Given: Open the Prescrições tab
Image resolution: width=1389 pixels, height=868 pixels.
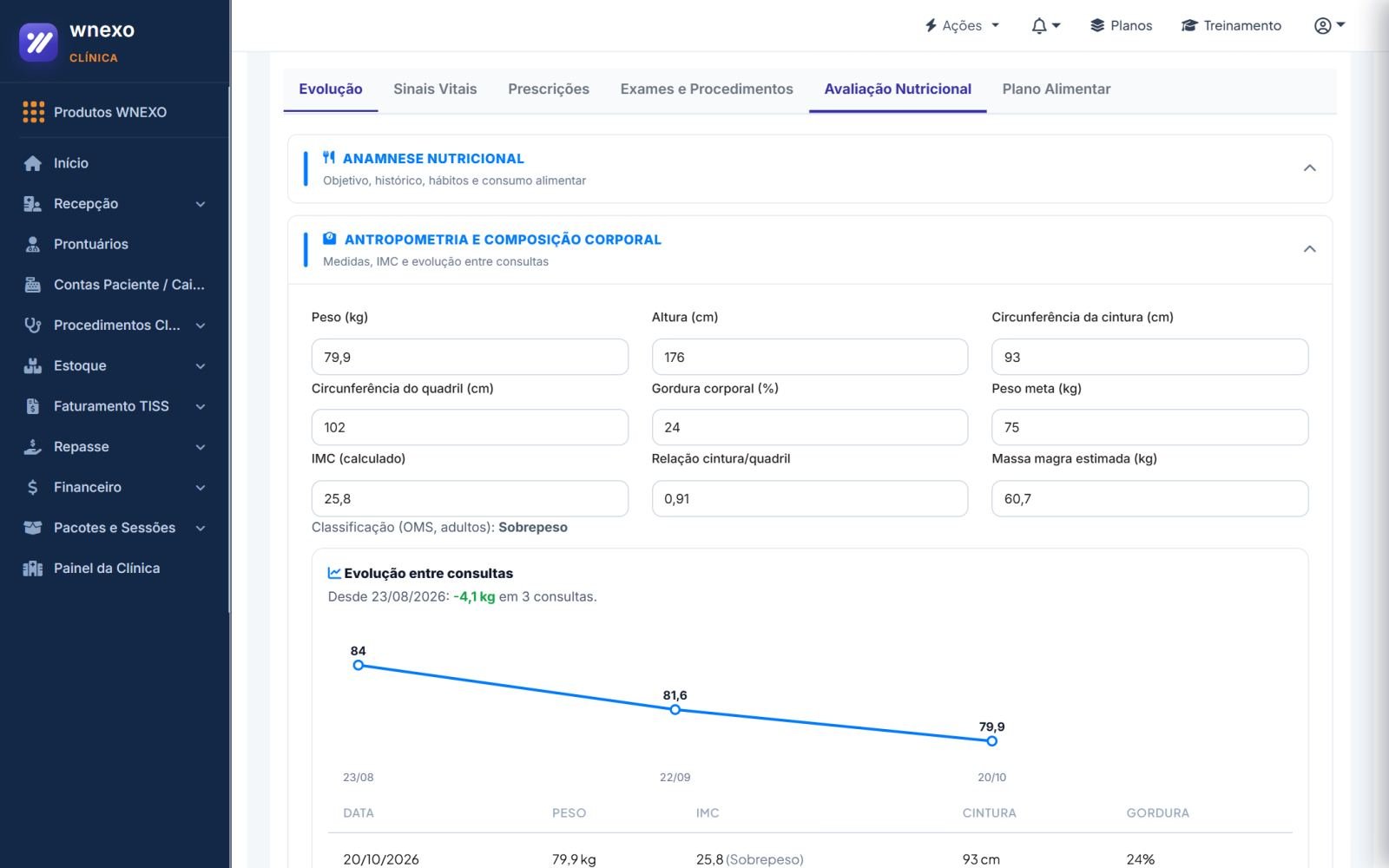Looking at the screenshot, I should pos(549,89).
